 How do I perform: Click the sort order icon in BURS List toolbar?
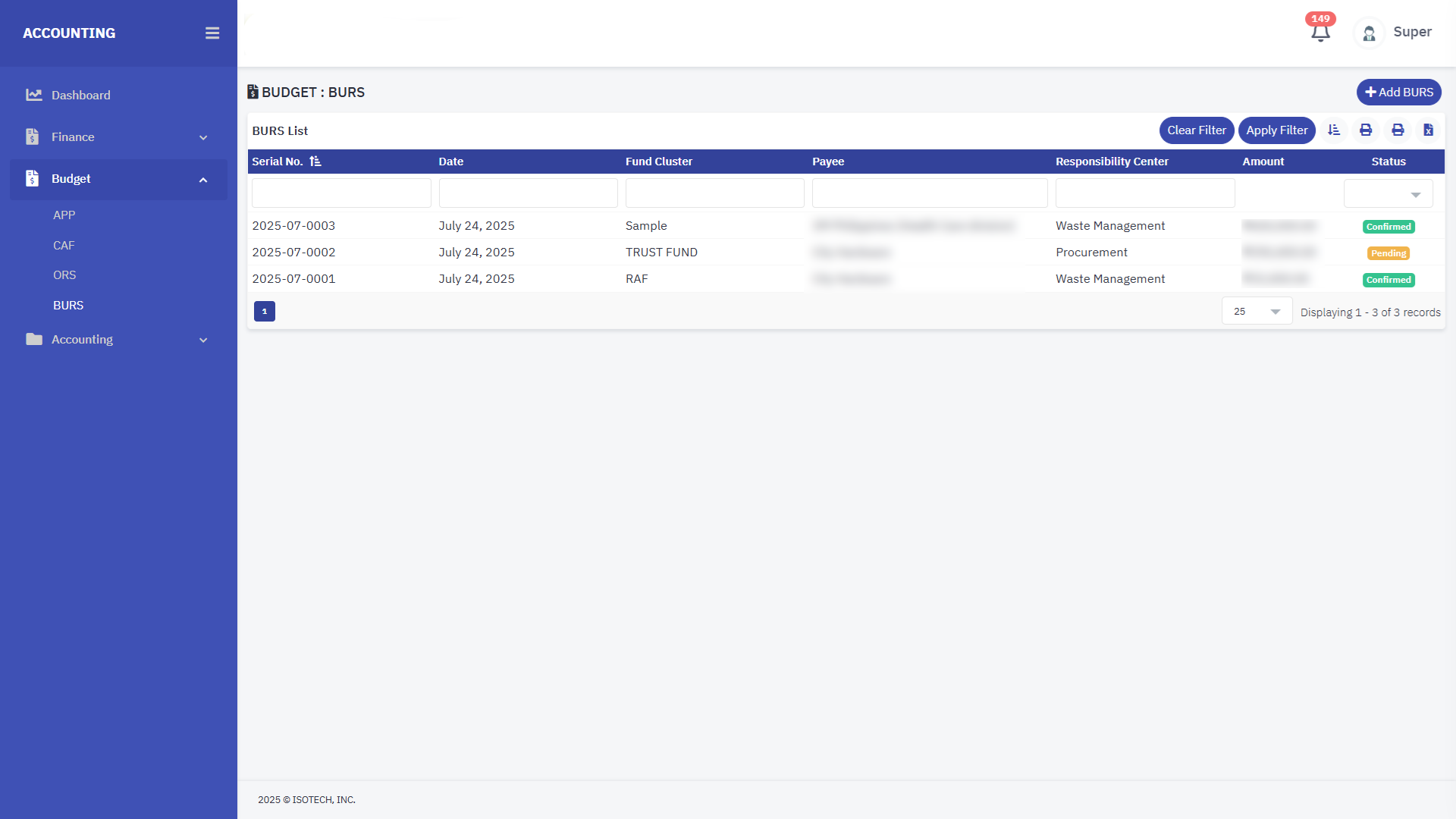tap(1334, 130)
